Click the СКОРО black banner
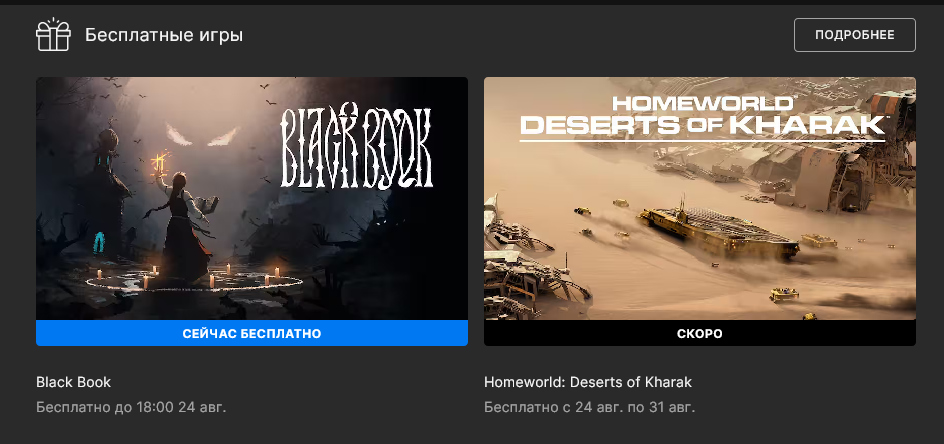 tap(700, 333)
